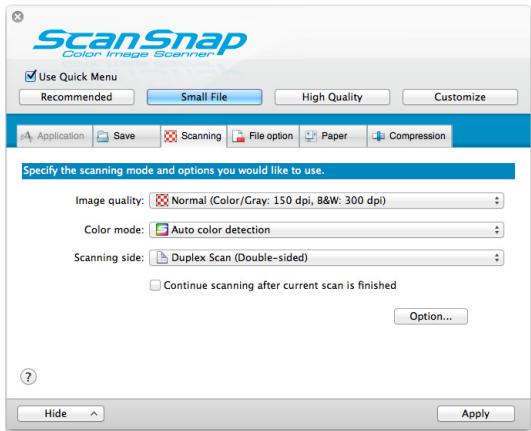Open the Paper tab
This screenshot has height=431, width=531.
[x=333, y=136]
